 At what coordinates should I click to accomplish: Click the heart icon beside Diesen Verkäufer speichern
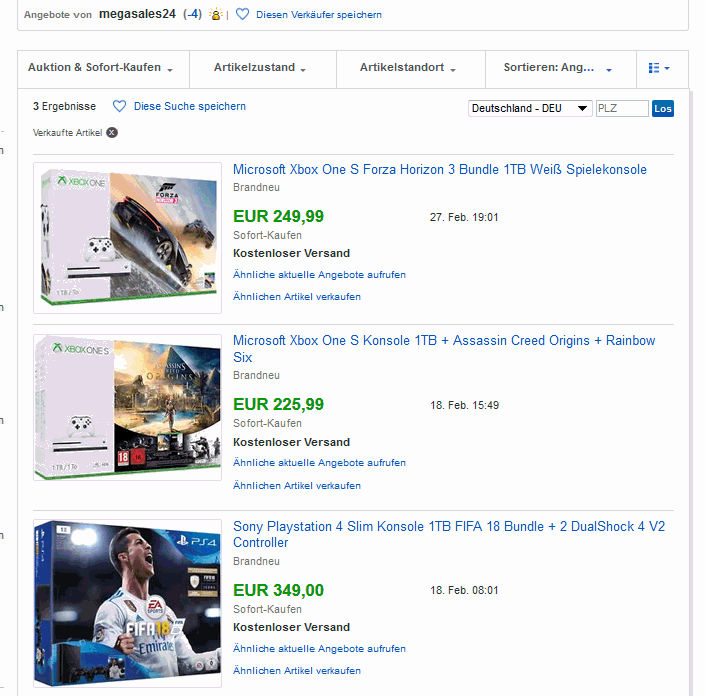pyautogui.click(x=242, y=14)
